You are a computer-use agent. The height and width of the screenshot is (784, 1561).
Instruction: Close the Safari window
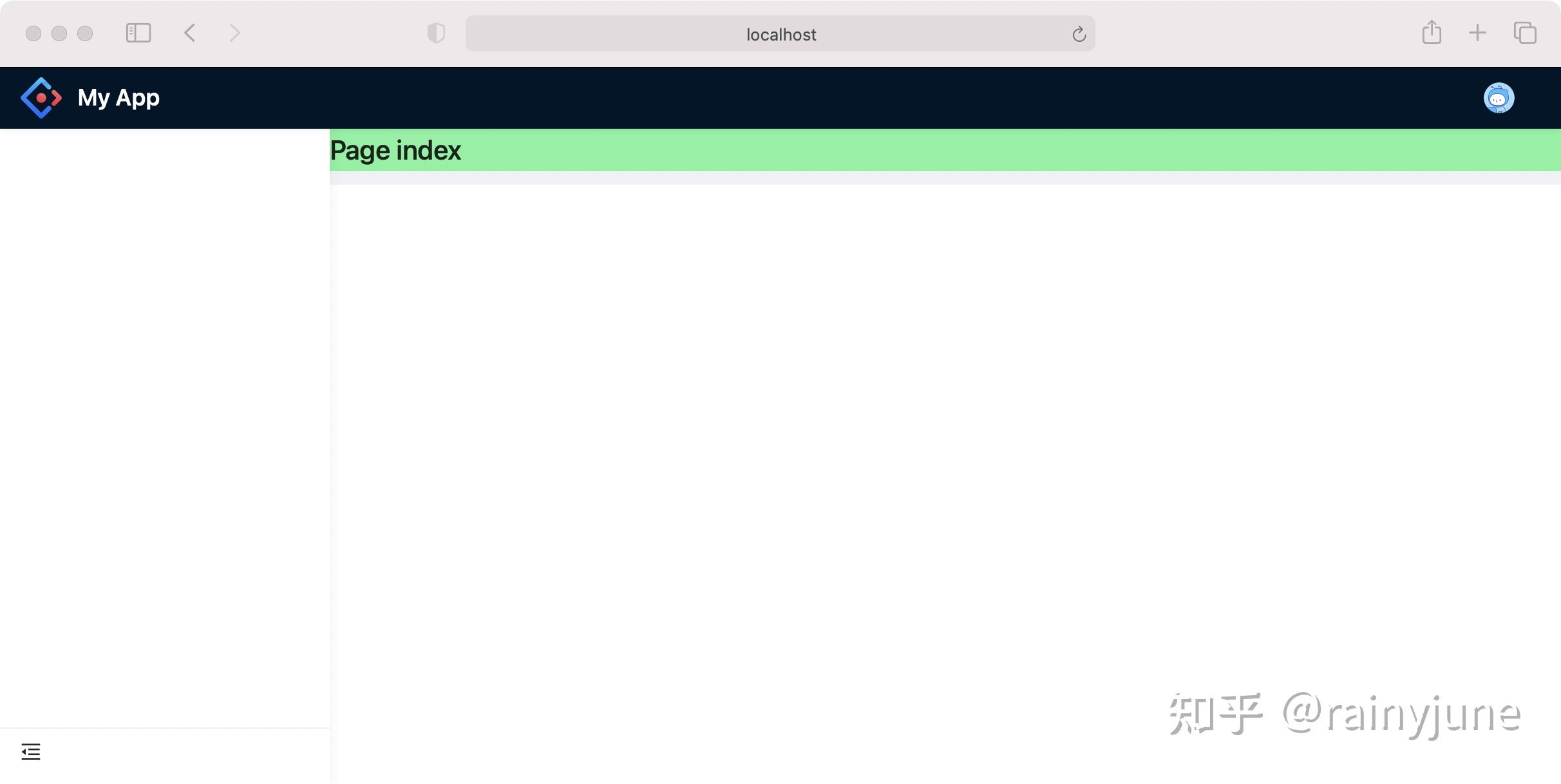pyautogui.click(x=33, y=33)
